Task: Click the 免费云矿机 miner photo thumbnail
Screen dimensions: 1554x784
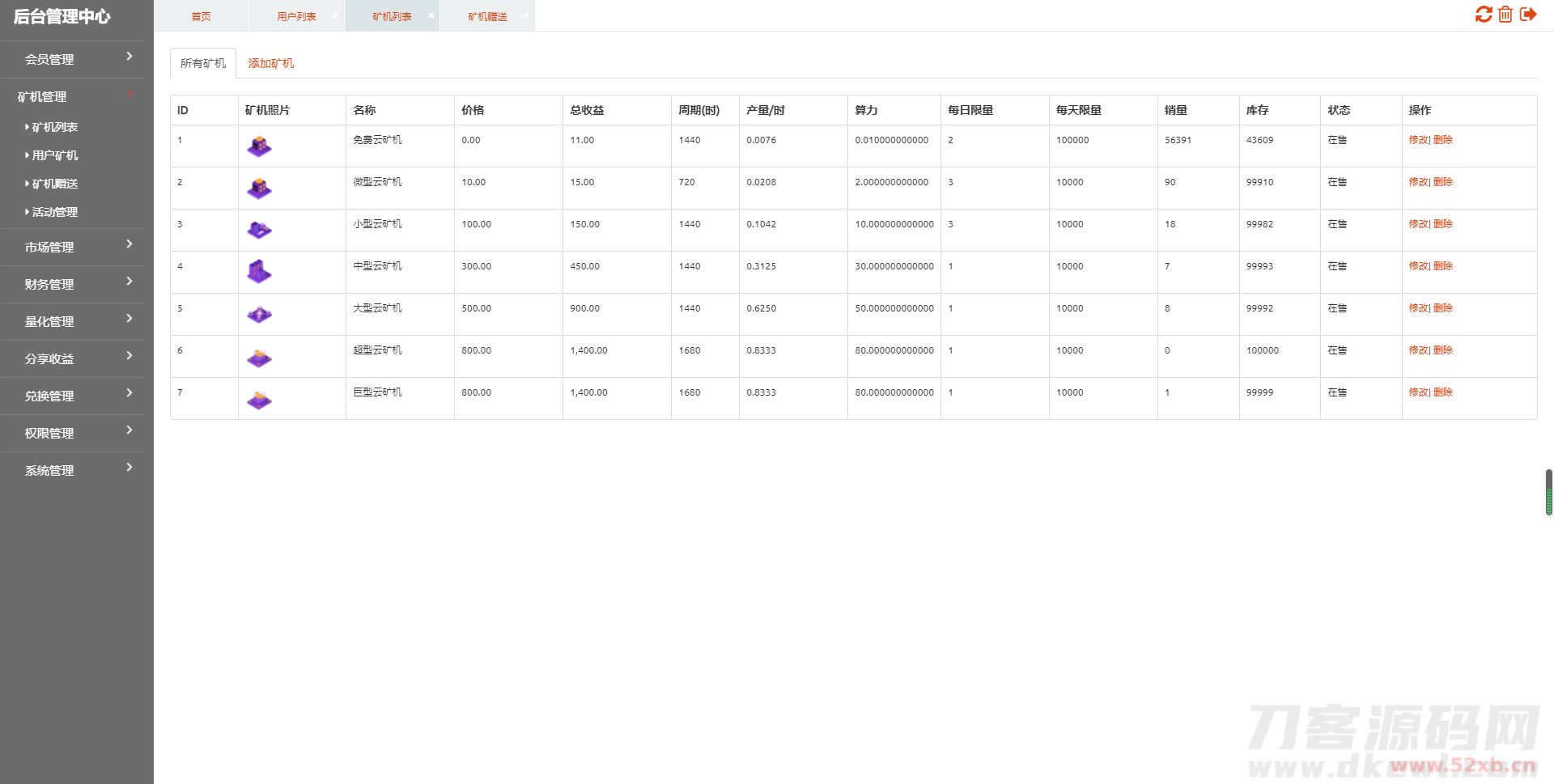Action: (259, 146)
